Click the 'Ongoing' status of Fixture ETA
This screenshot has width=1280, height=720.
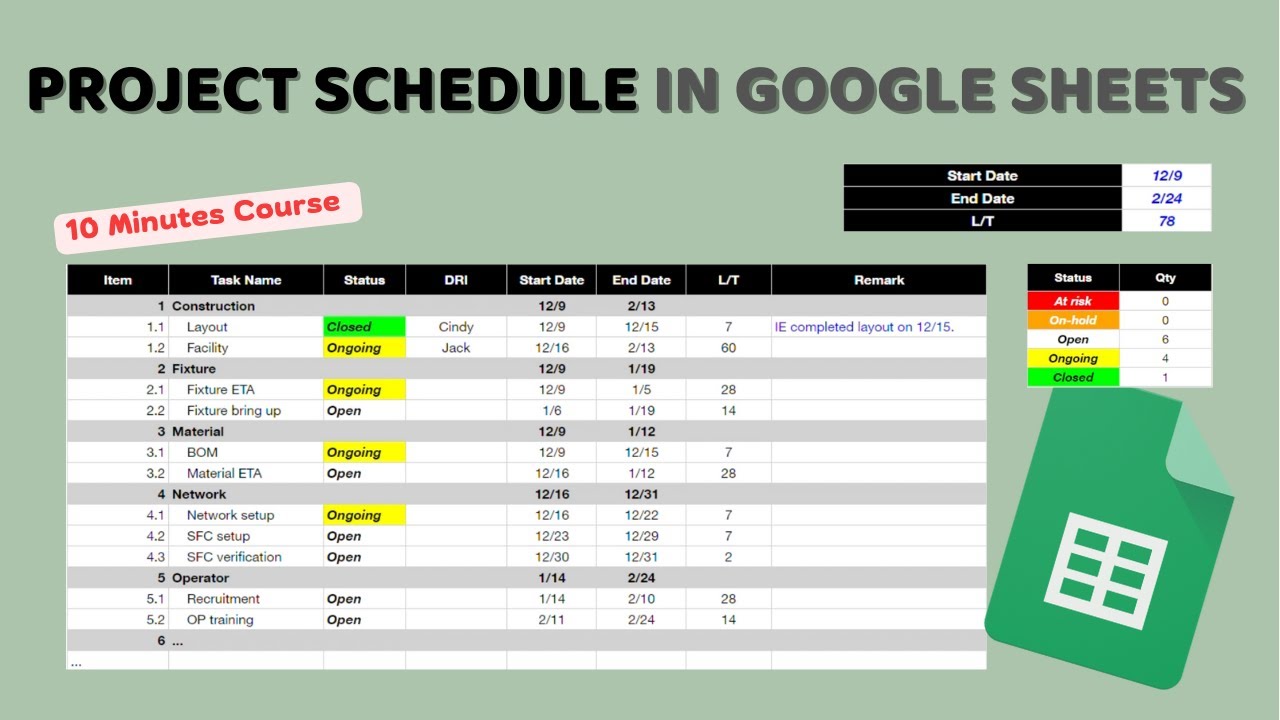pyautogui.click(x=365, y=390)
